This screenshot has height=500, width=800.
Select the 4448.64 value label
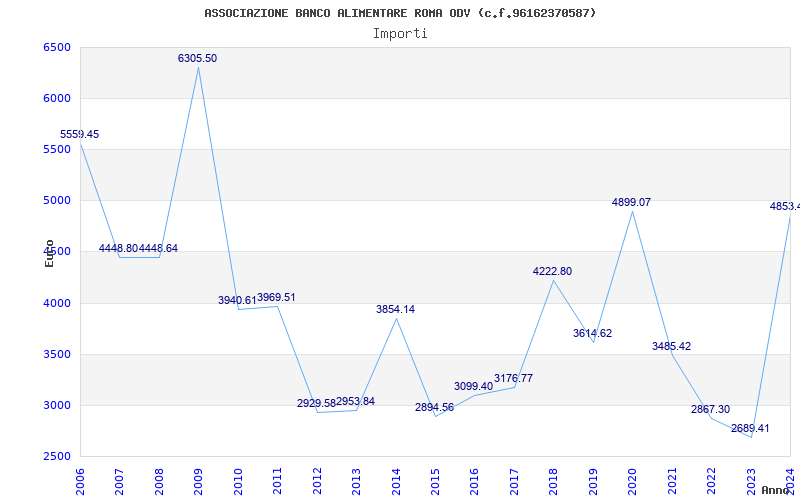click(158, 248)
